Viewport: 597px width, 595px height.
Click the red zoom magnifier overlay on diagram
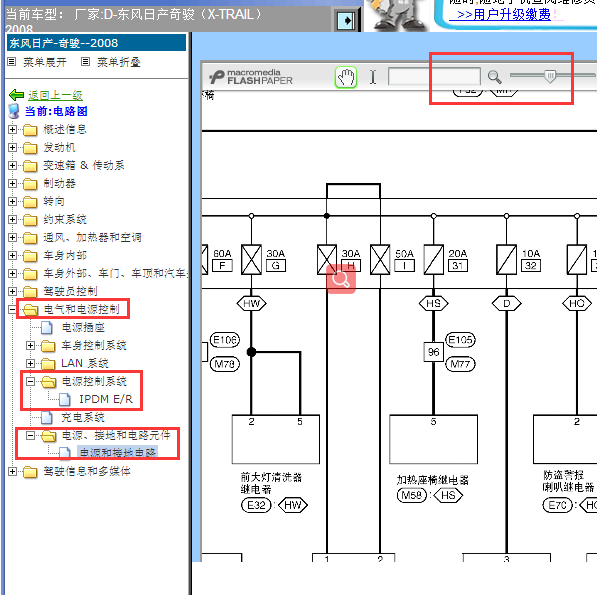tap(341, 279)
